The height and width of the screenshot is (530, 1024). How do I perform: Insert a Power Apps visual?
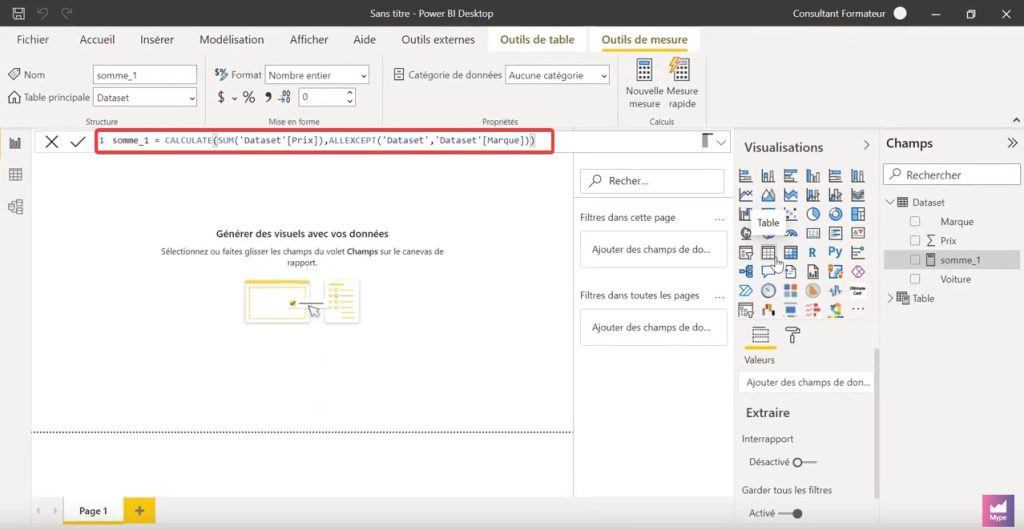pyautogui.click(x=857, y=271)
